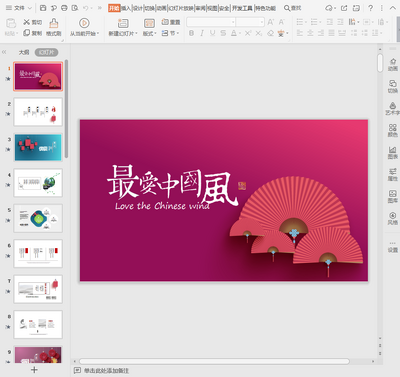
Task: Open the Settings (设置) side panel item
Action: pos(393,247)
